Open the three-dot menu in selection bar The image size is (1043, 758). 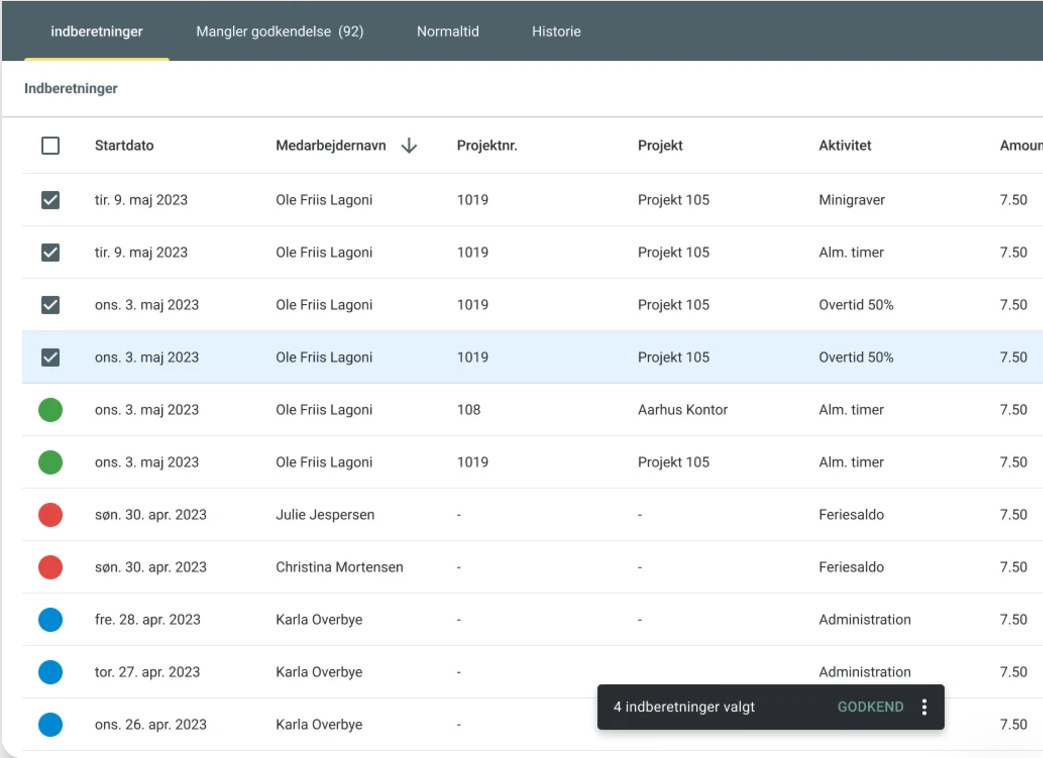924,707
